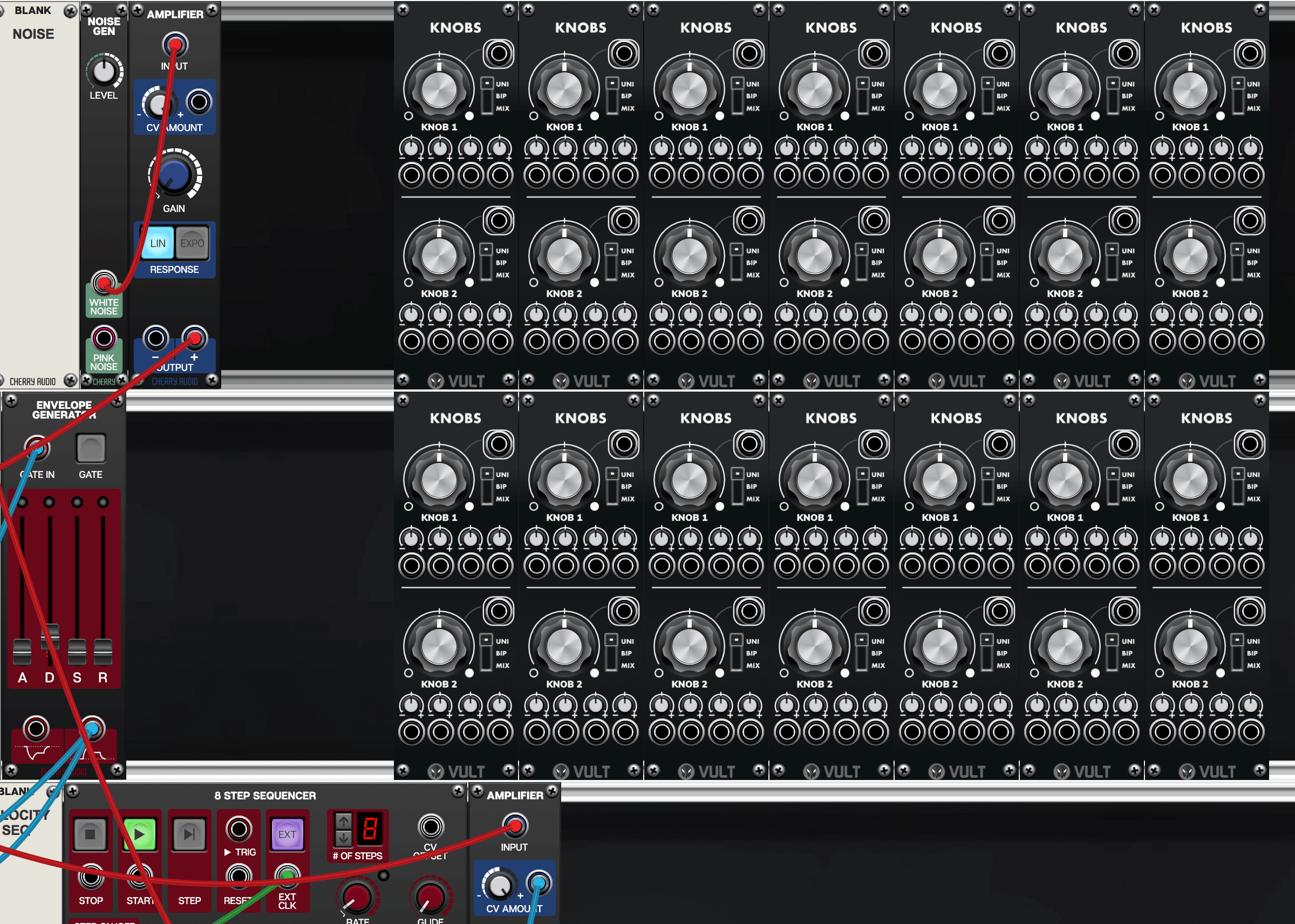Click the blue GAIN knob on amplifier

[x=174, y=176]
